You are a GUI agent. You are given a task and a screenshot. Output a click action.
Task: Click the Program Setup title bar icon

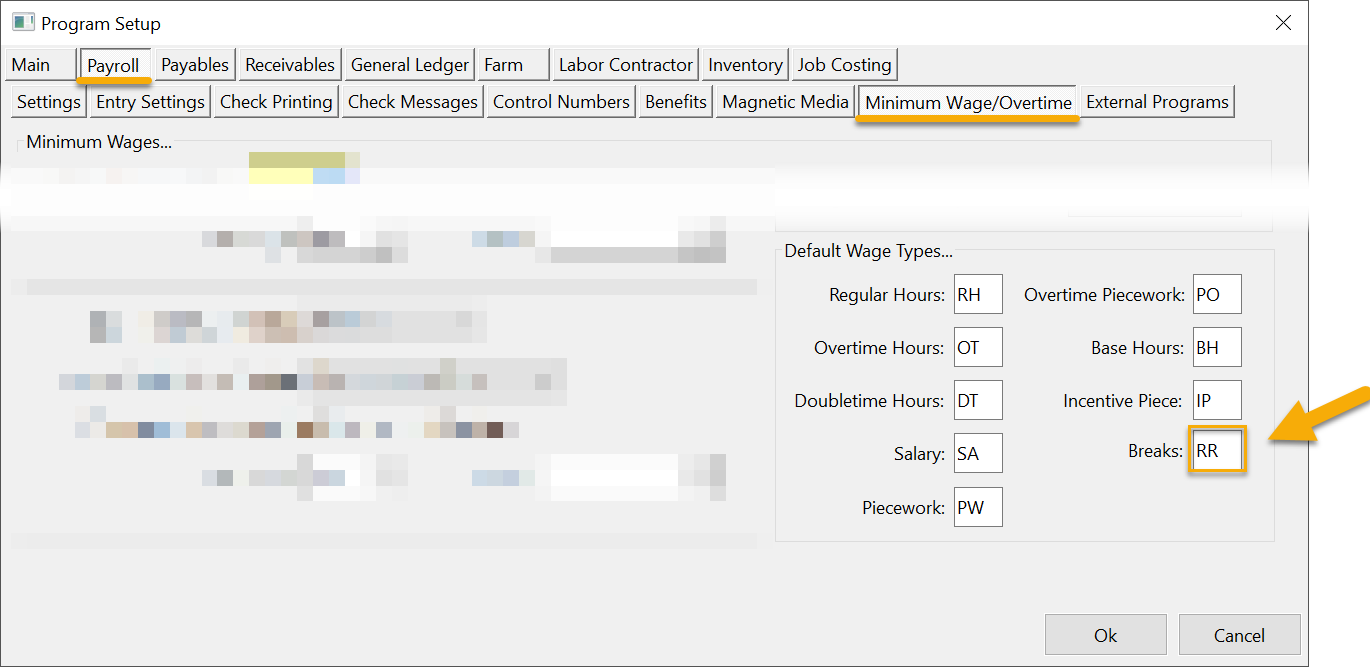(x=22, y=22)
